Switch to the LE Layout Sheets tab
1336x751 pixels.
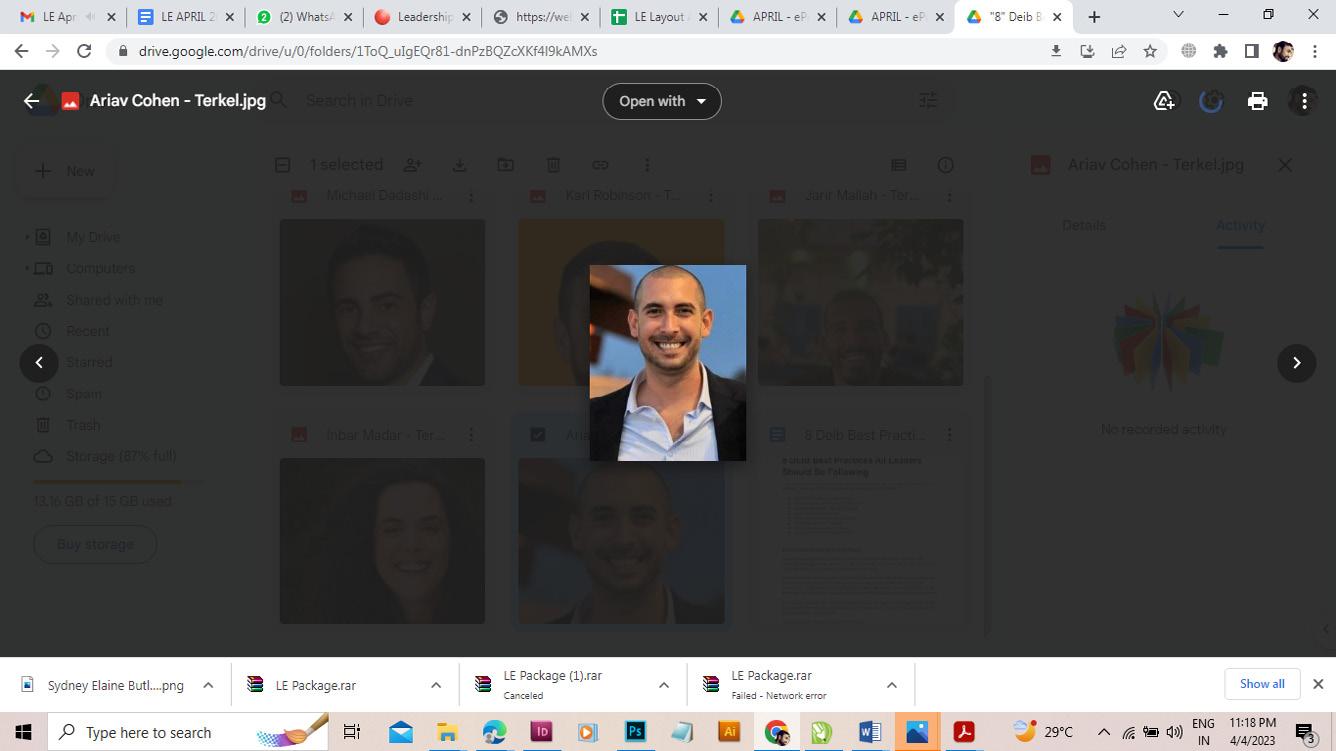(x=660, y=17)
